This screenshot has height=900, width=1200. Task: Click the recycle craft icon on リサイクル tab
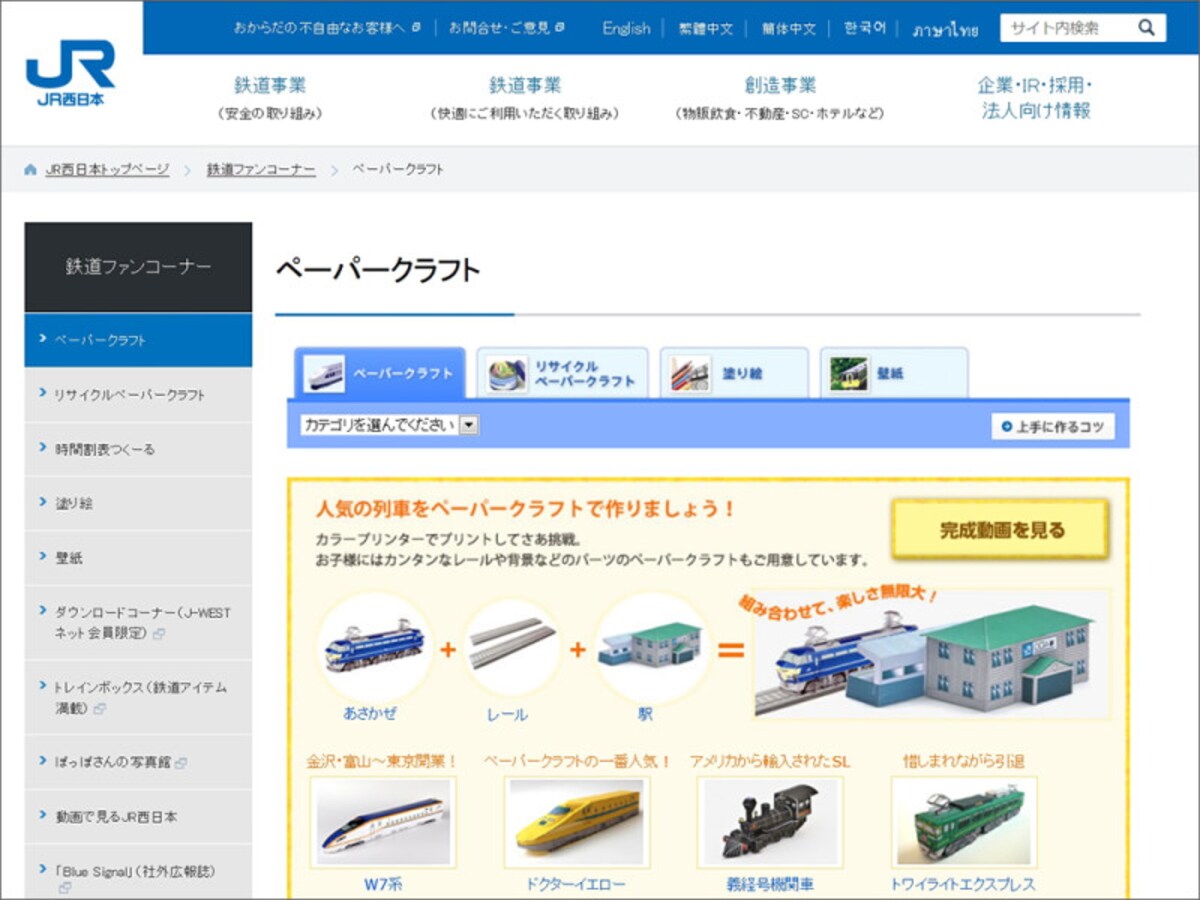click(x=507, y=374)
